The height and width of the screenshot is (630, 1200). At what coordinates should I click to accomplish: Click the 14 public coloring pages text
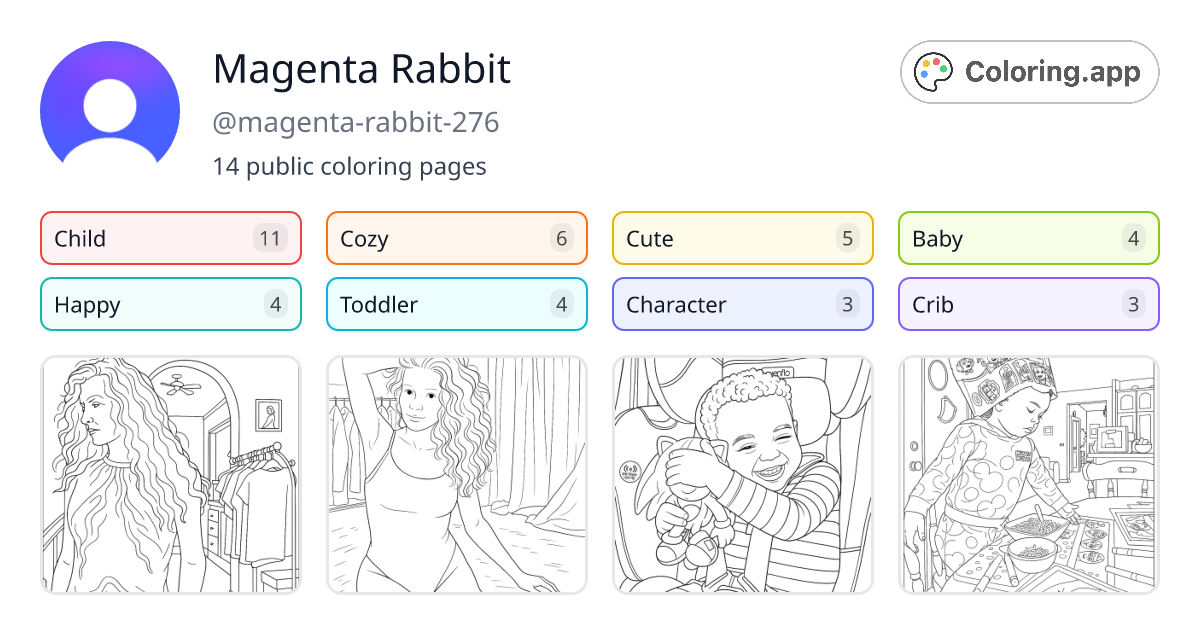(x=350, y=166)
